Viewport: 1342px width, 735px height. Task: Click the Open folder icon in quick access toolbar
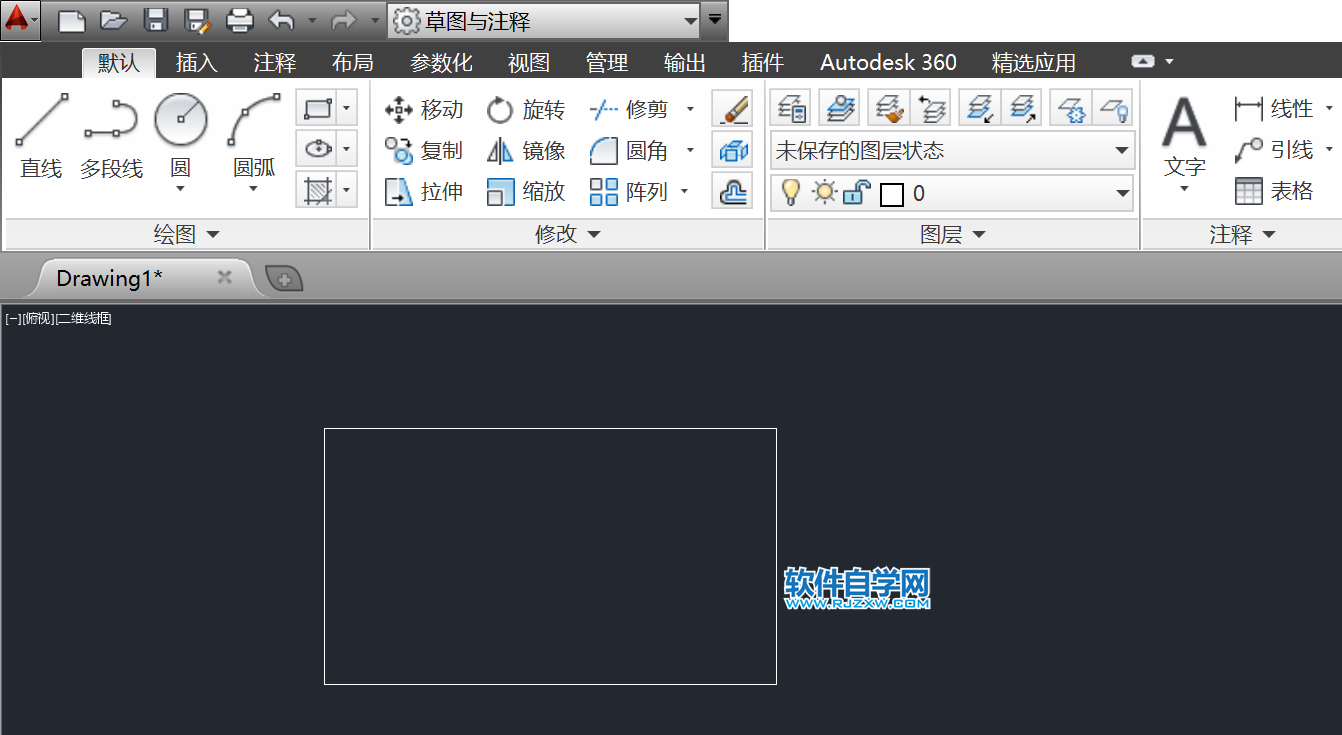(114, 20)
